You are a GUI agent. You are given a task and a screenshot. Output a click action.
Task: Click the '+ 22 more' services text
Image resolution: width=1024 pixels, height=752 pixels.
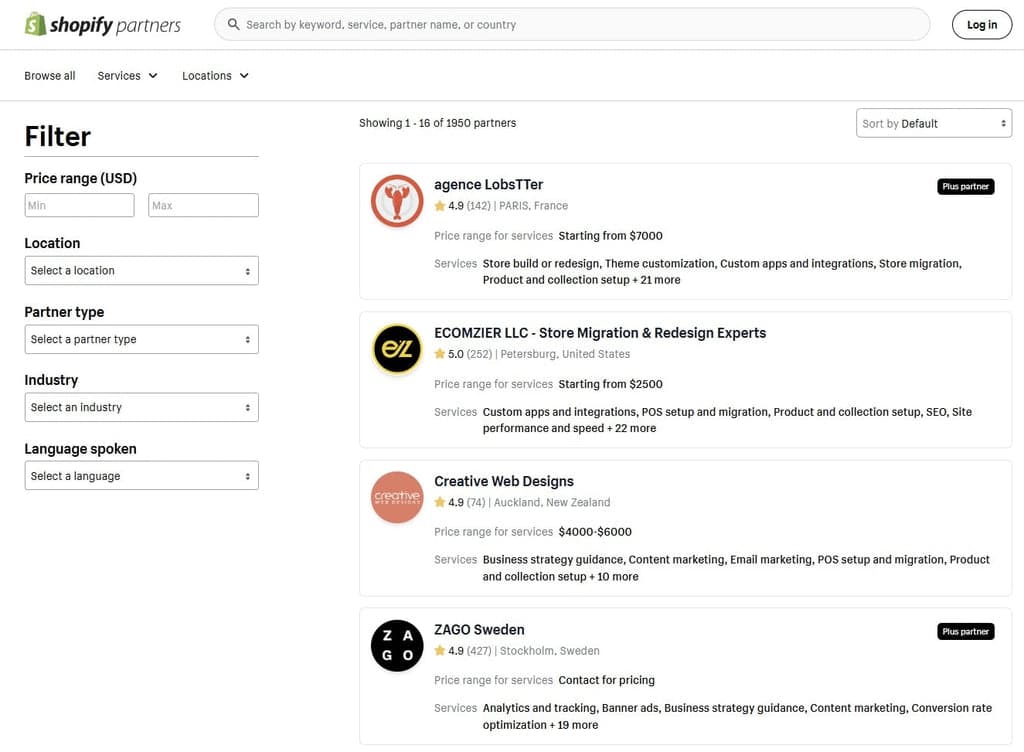point(632,428)
